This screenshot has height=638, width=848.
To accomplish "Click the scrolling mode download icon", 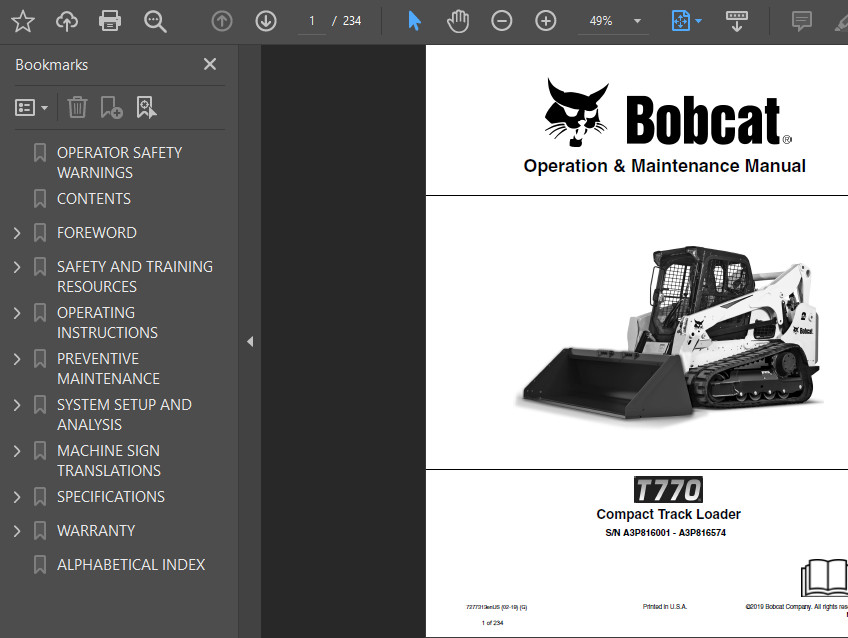I will pos(737,21).
